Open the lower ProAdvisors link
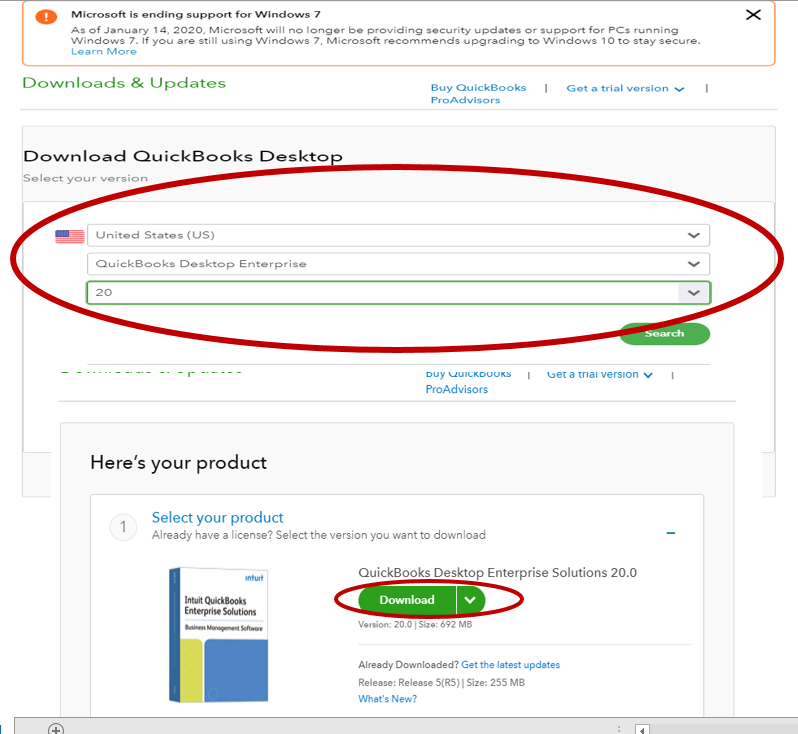Screen dimensions: 798x734 pyautogui.click(x=457, y=389)
